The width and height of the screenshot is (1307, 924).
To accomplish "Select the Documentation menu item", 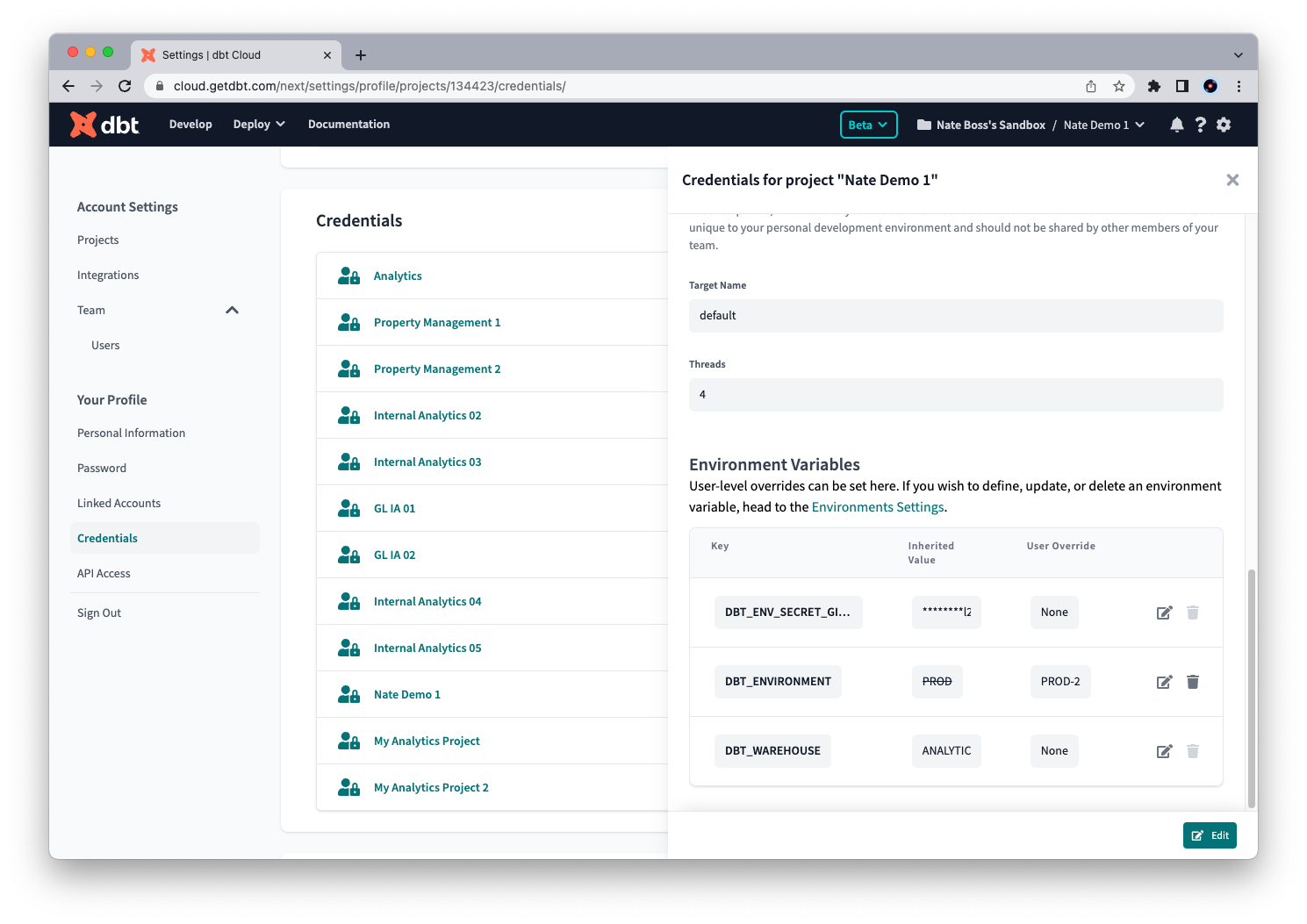I will [x=348, y=124].
